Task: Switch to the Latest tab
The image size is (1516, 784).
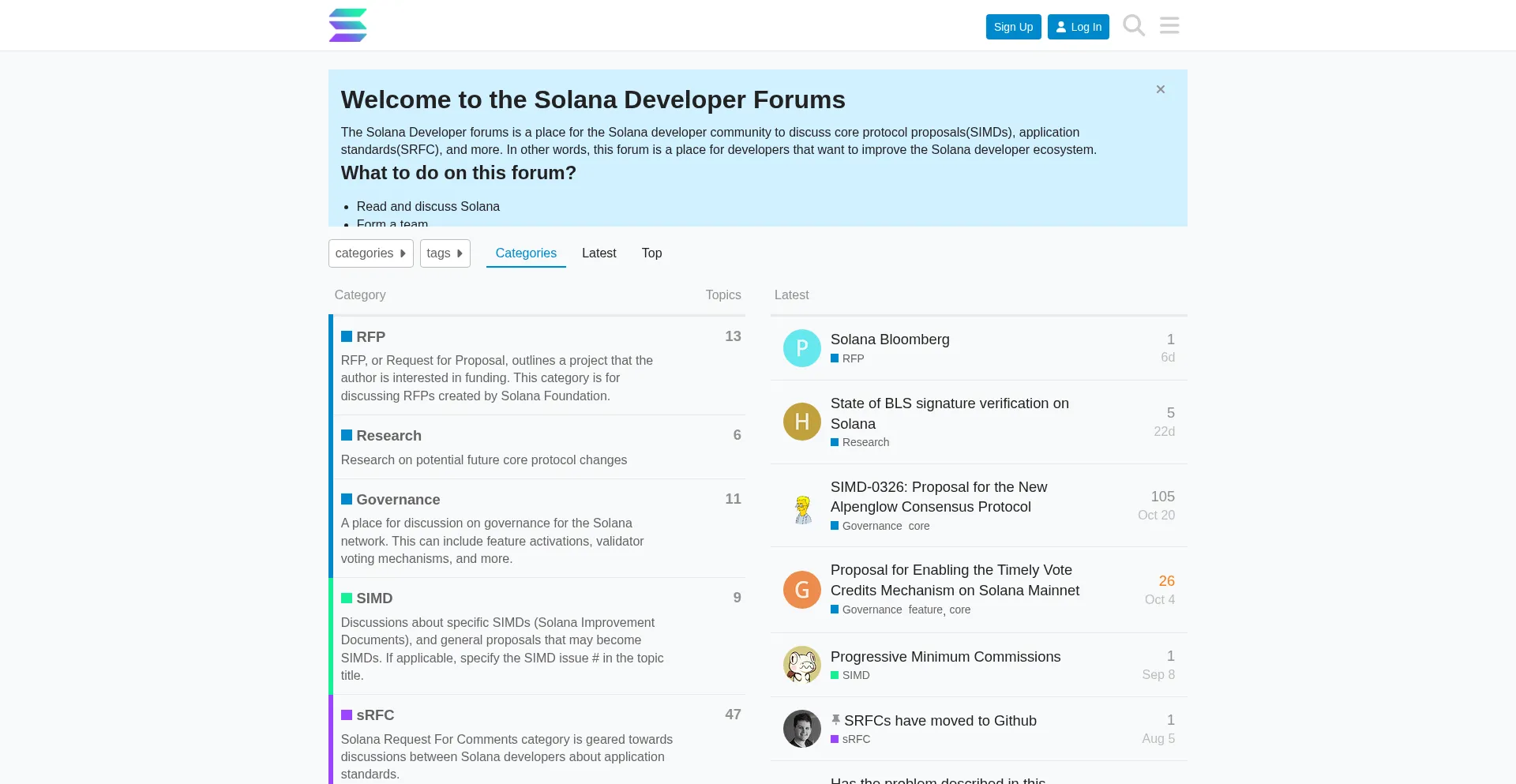Action: (x=599, y=253)
